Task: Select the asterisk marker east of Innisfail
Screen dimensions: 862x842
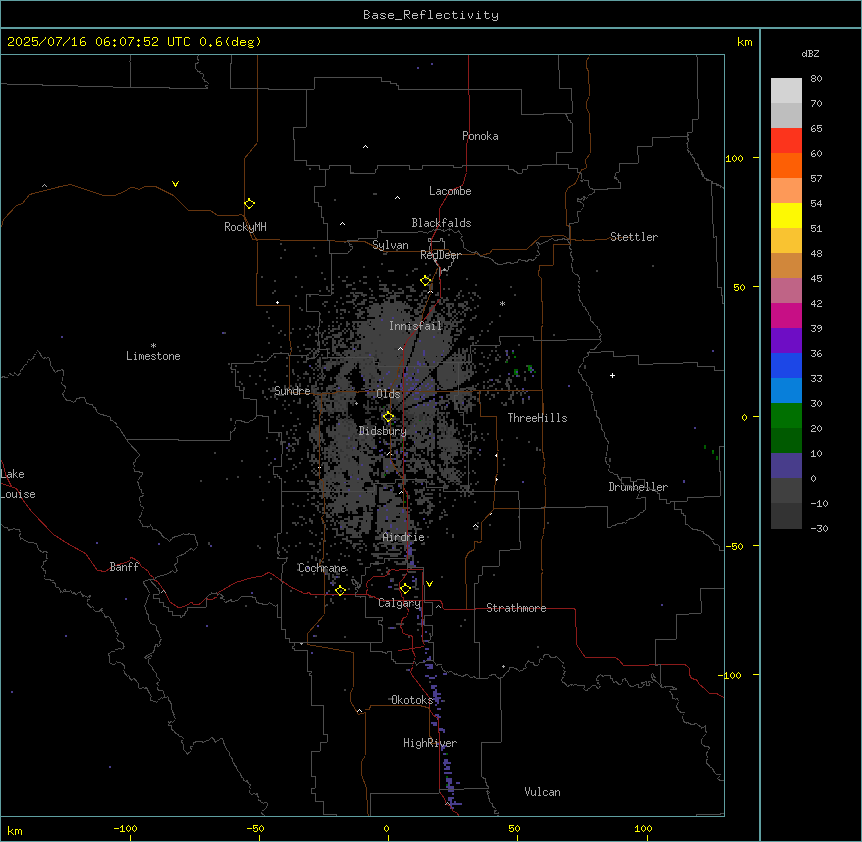Action: pyautogui.click(x=502, y=303)
